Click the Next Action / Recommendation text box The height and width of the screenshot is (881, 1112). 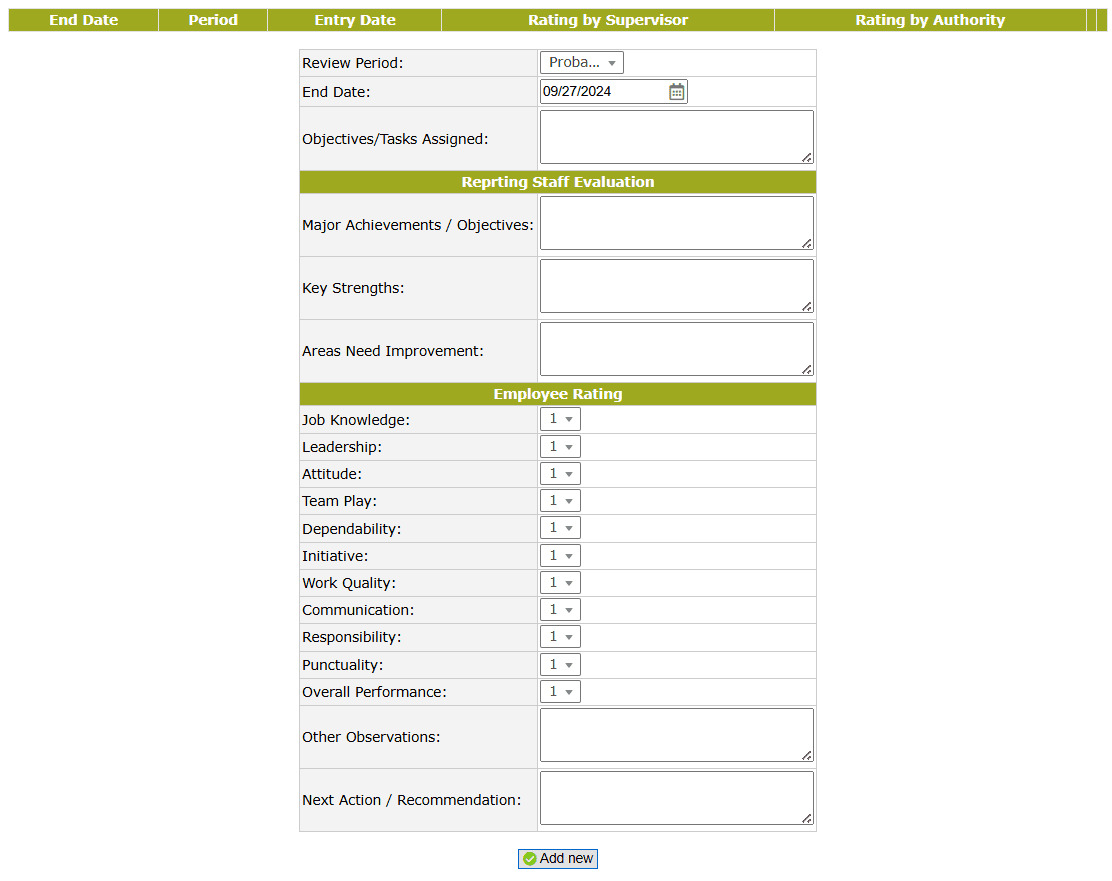tap(676, 798)
